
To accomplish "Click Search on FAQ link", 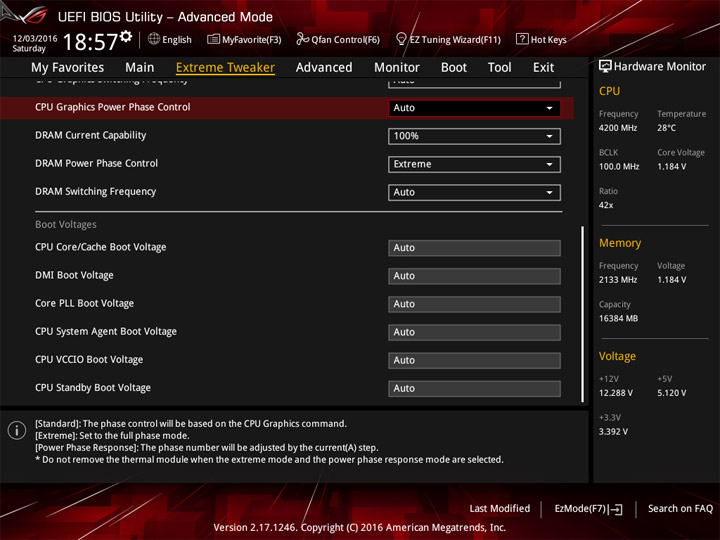I will [681, 508].
